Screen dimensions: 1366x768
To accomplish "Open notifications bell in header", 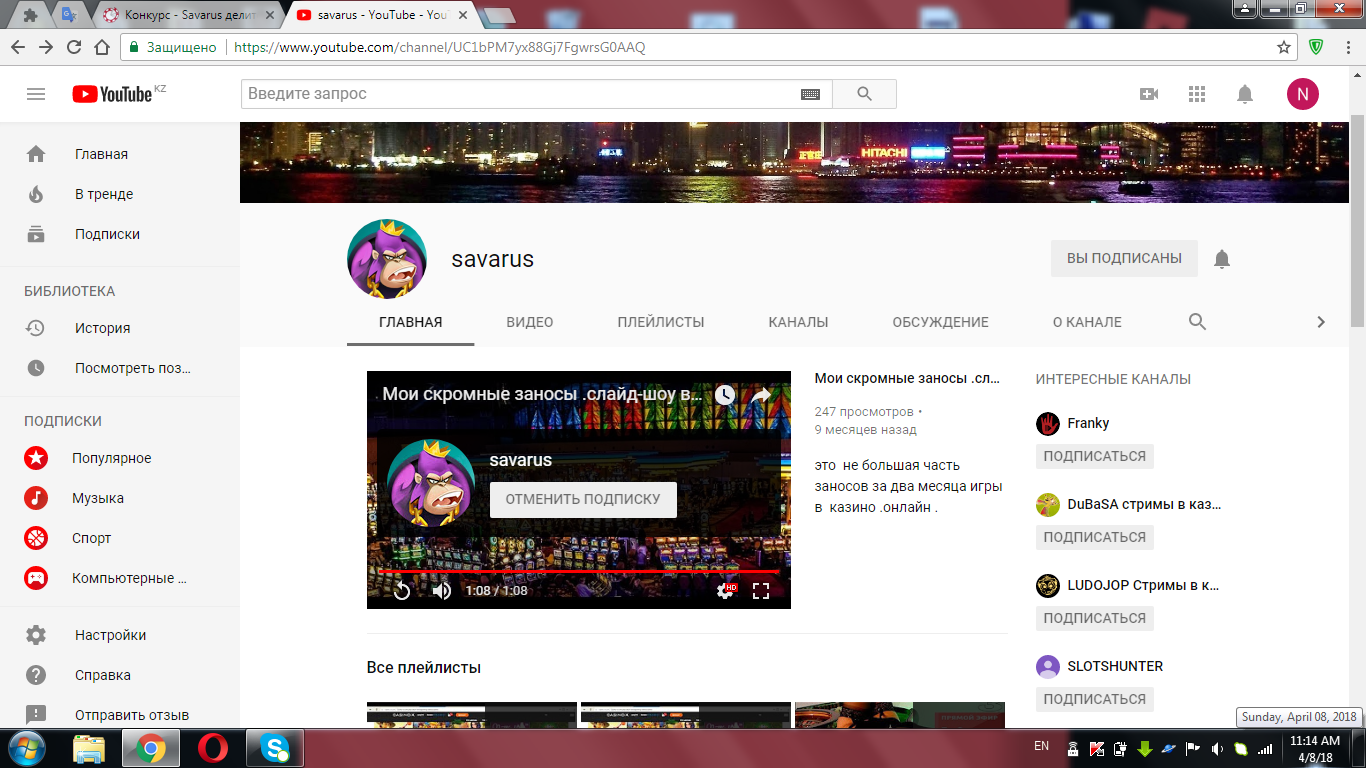I will click(1245, 94).
